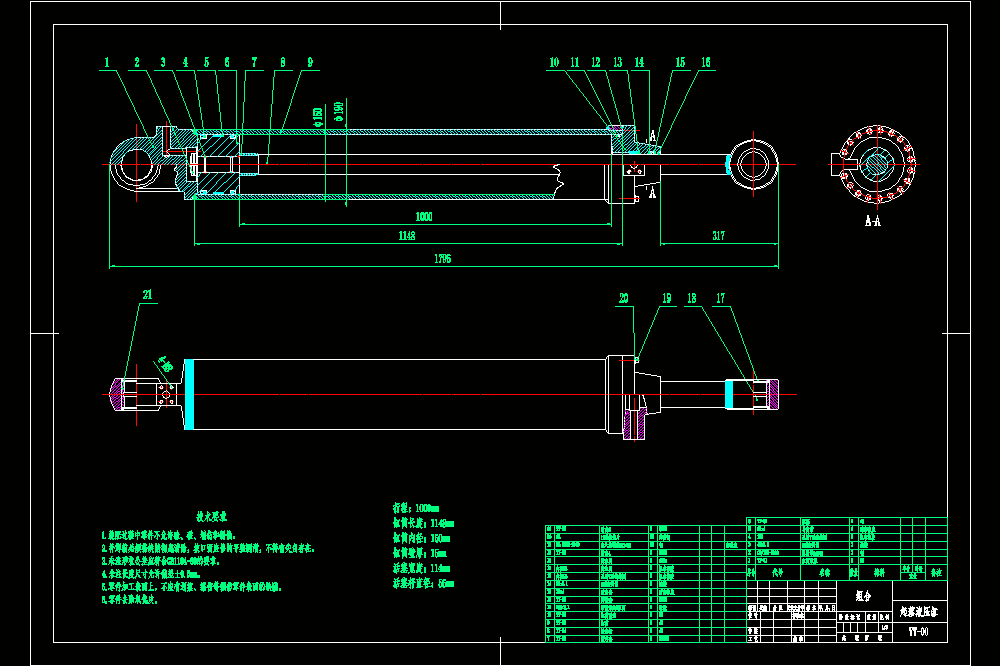Screen dimensions: 1000x666
Task: Select part balloon number 6
Action: [227, 63]
